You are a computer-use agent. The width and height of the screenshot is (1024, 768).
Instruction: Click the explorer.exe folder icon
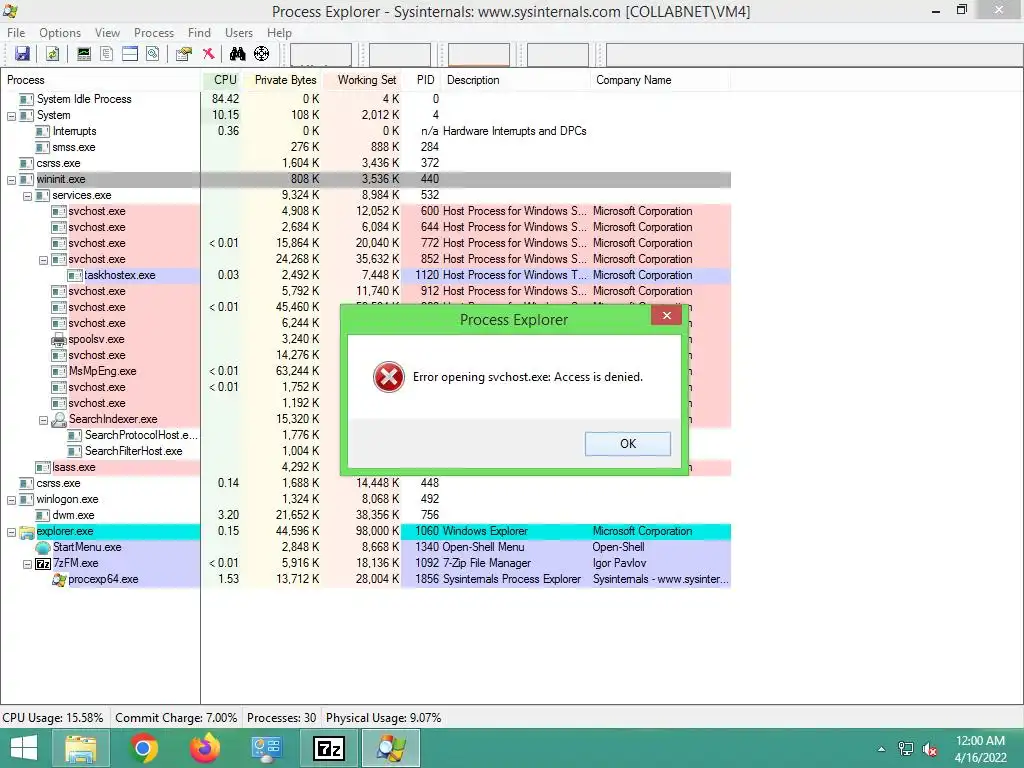27,532
